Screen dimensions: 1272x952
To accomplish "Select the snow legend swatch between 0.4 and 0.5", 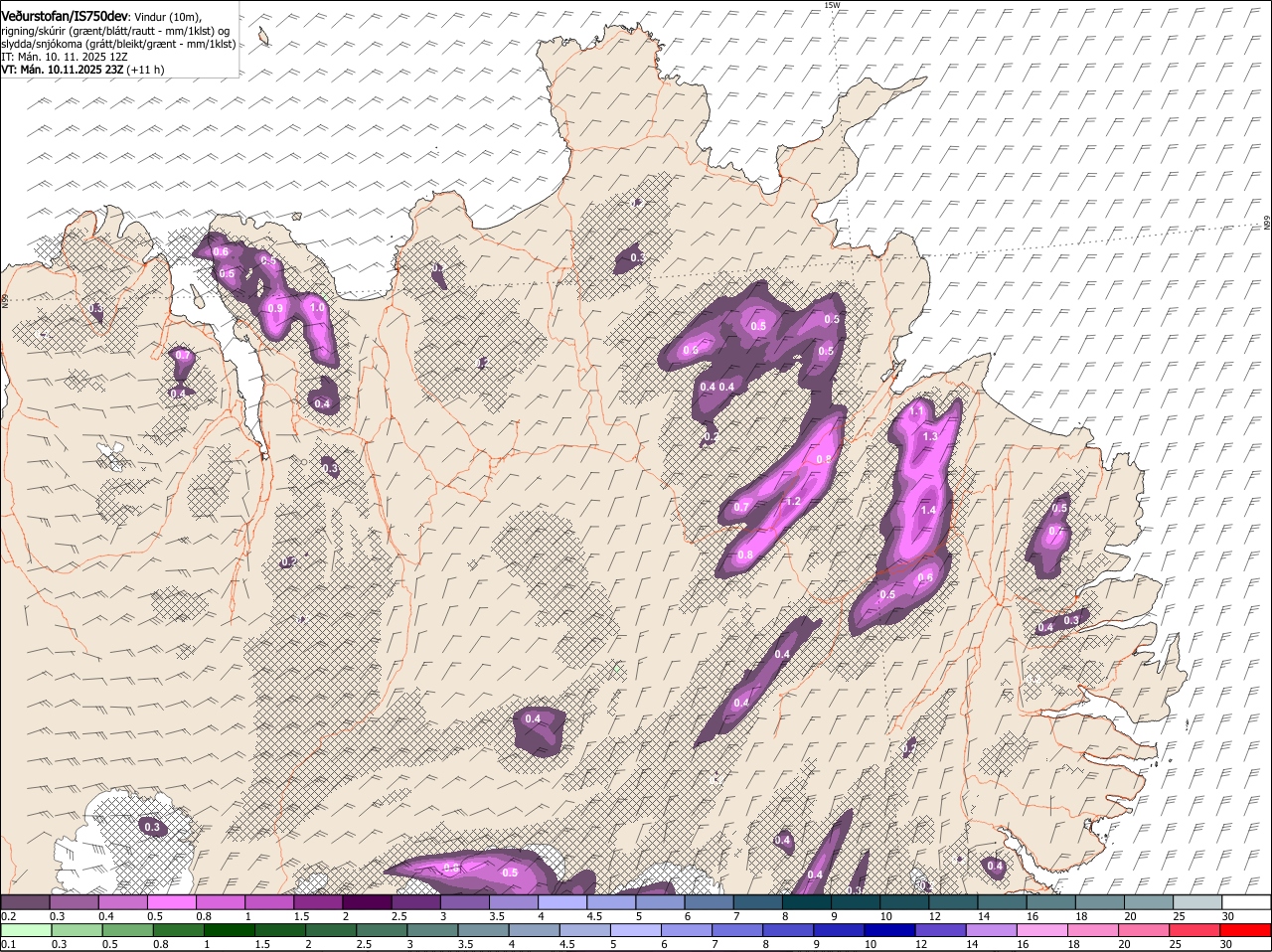I will (x=122, y=902).
